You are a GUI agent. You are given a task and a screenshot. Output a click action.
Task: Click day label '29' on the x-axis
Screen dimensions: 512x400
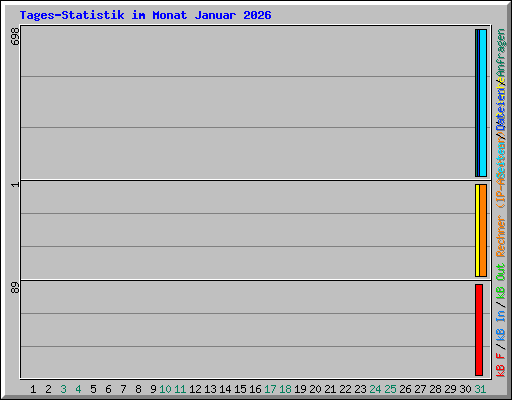(450, 389)
